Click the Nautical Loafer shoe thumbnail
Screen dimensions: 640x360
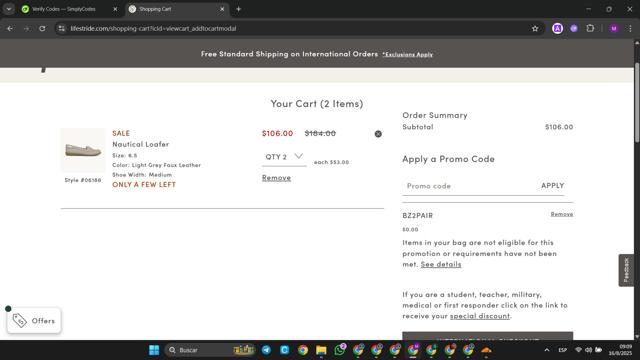[x=83, y=150]
